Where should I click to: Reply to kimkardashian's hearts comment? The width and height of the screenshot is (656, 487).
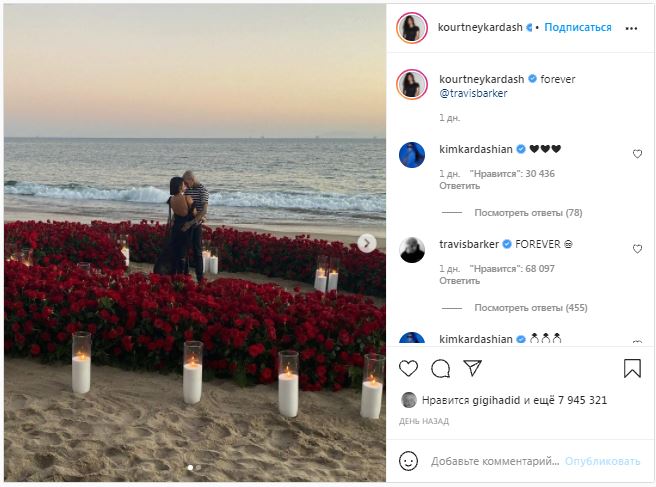click(x=459, y=186)
